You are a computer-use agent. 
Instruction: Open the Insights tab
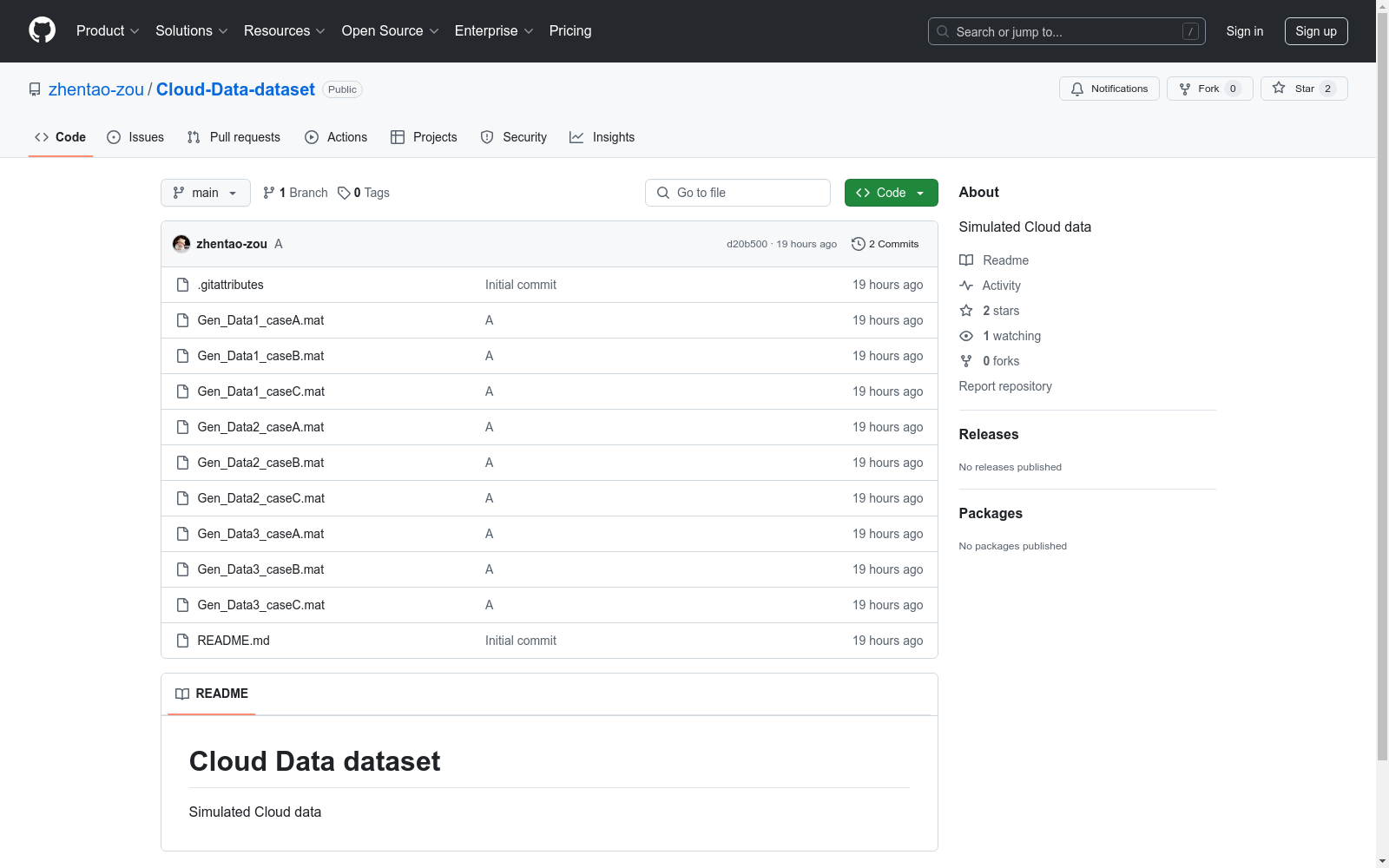[x=602, y=137]
